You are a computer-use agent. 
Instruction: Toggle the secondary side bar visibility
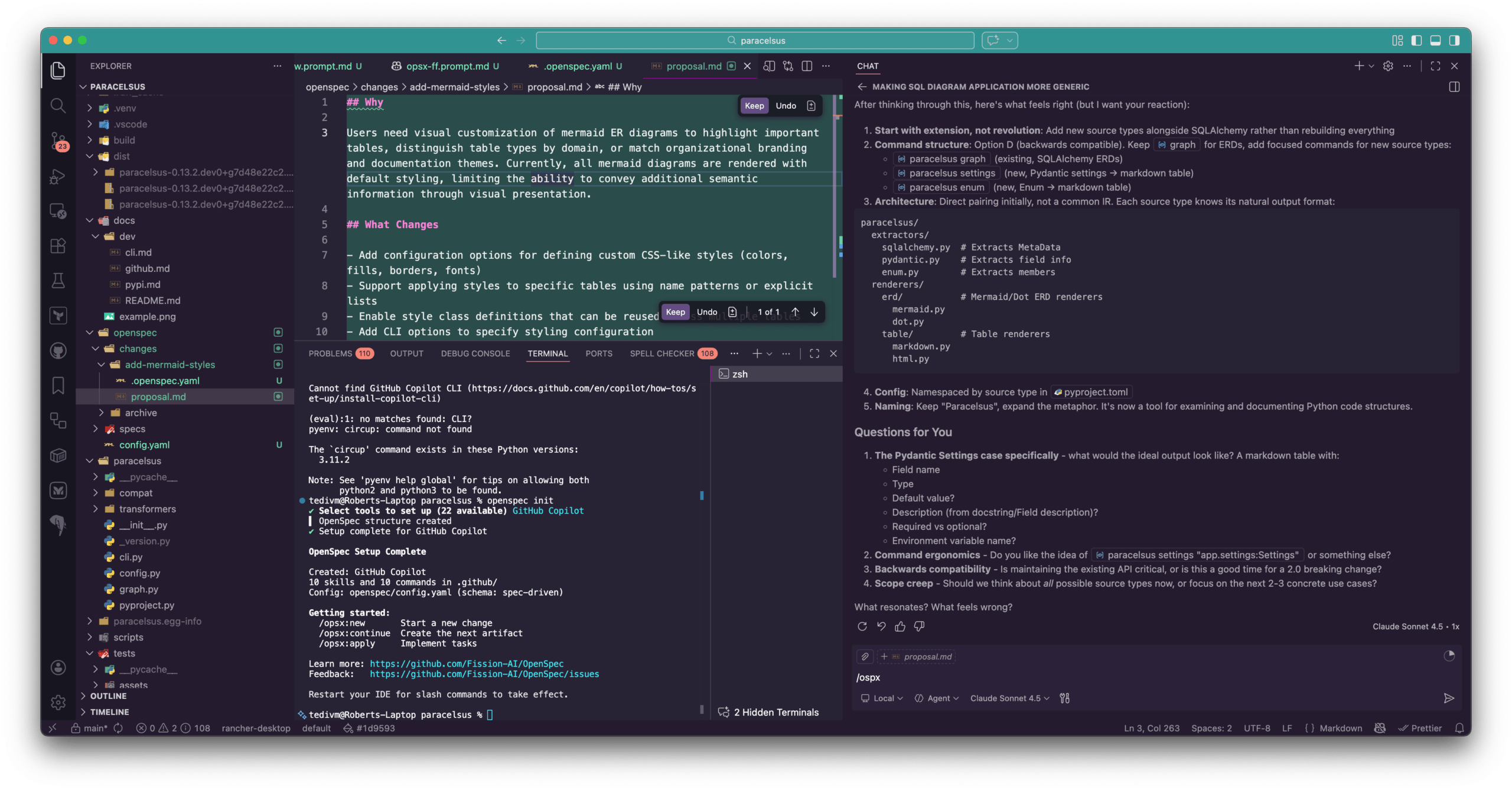click(1454, 40)
